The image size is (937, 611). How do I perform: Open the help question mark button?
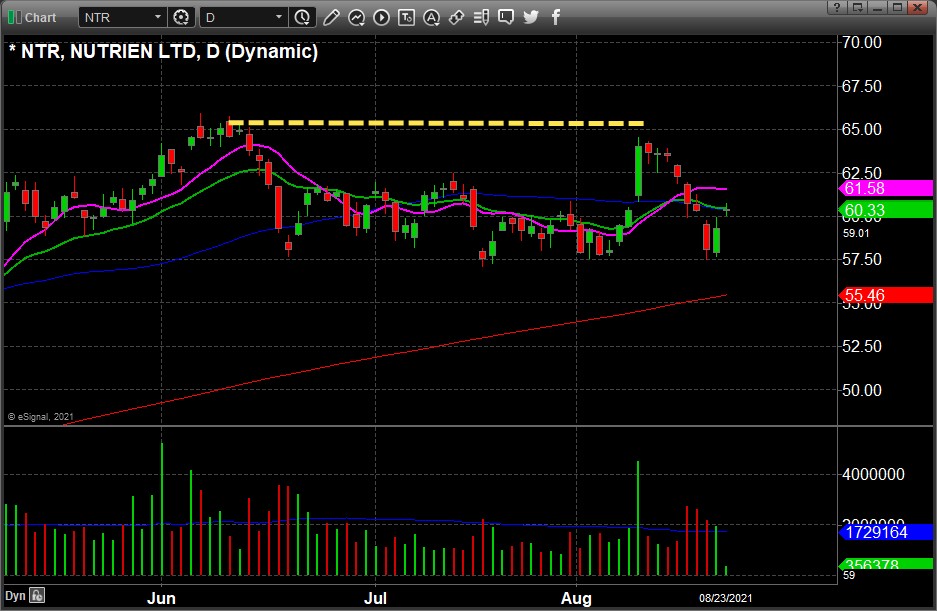[837, 7]
